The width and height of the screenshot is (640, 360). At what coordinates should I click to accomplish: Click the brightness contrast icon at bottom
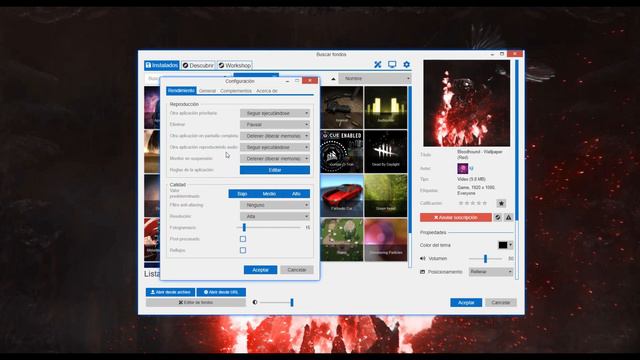click(255, 302)
